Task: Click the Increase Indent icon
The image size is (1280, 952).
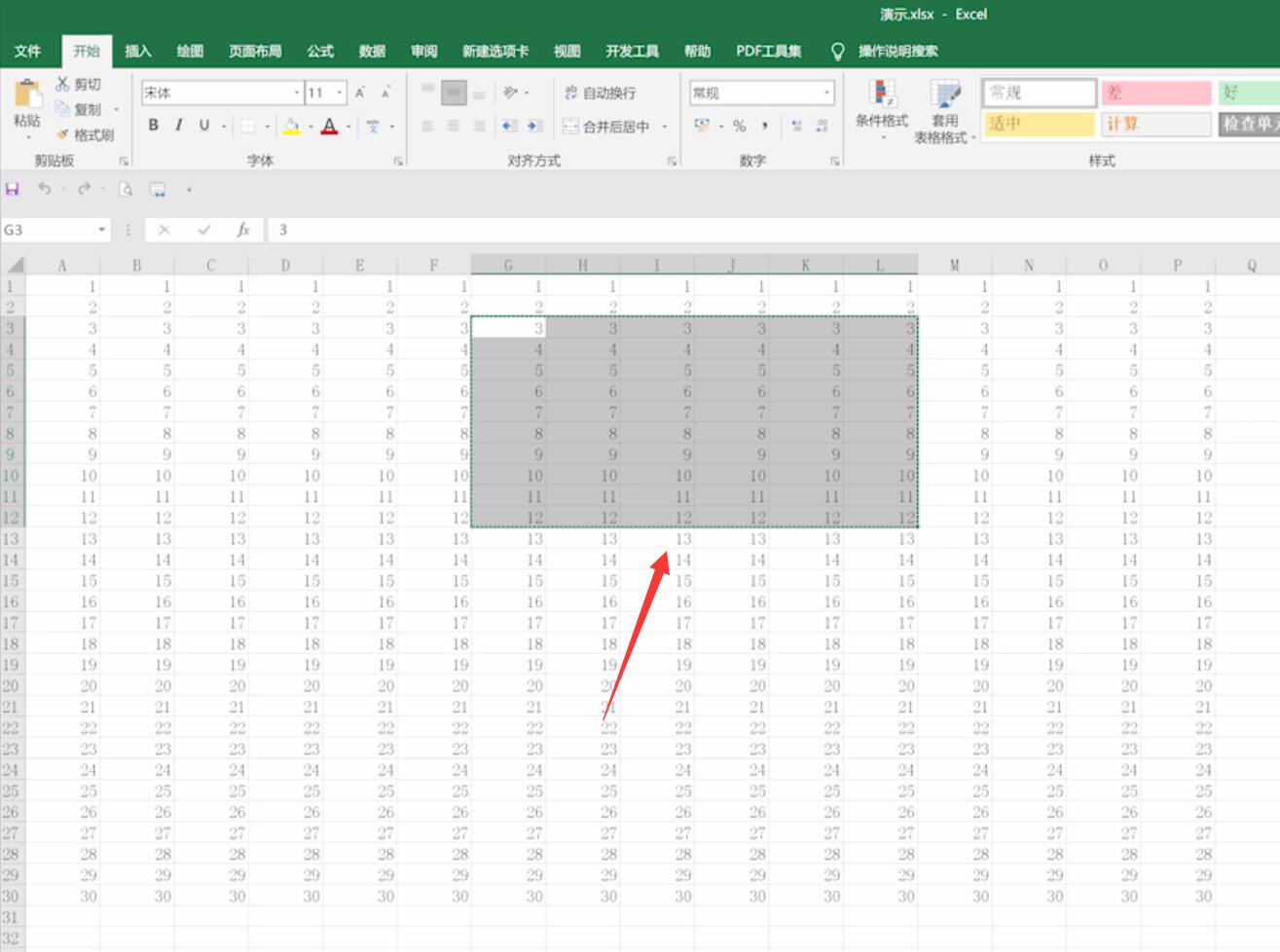Action: click(534, 127)
